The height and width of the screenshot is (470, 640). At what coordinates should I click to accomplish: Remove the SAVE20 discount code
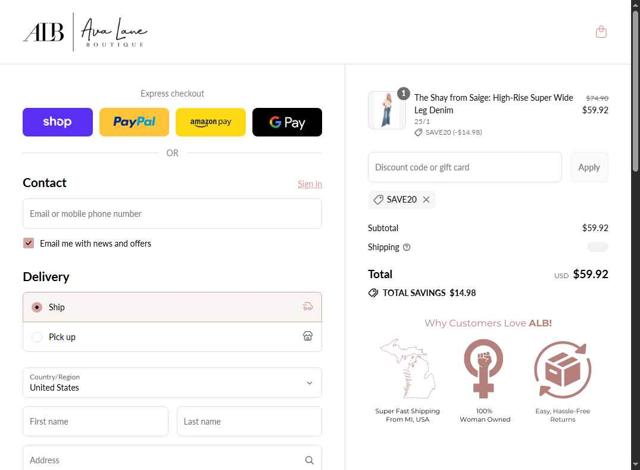click(426, 200)
